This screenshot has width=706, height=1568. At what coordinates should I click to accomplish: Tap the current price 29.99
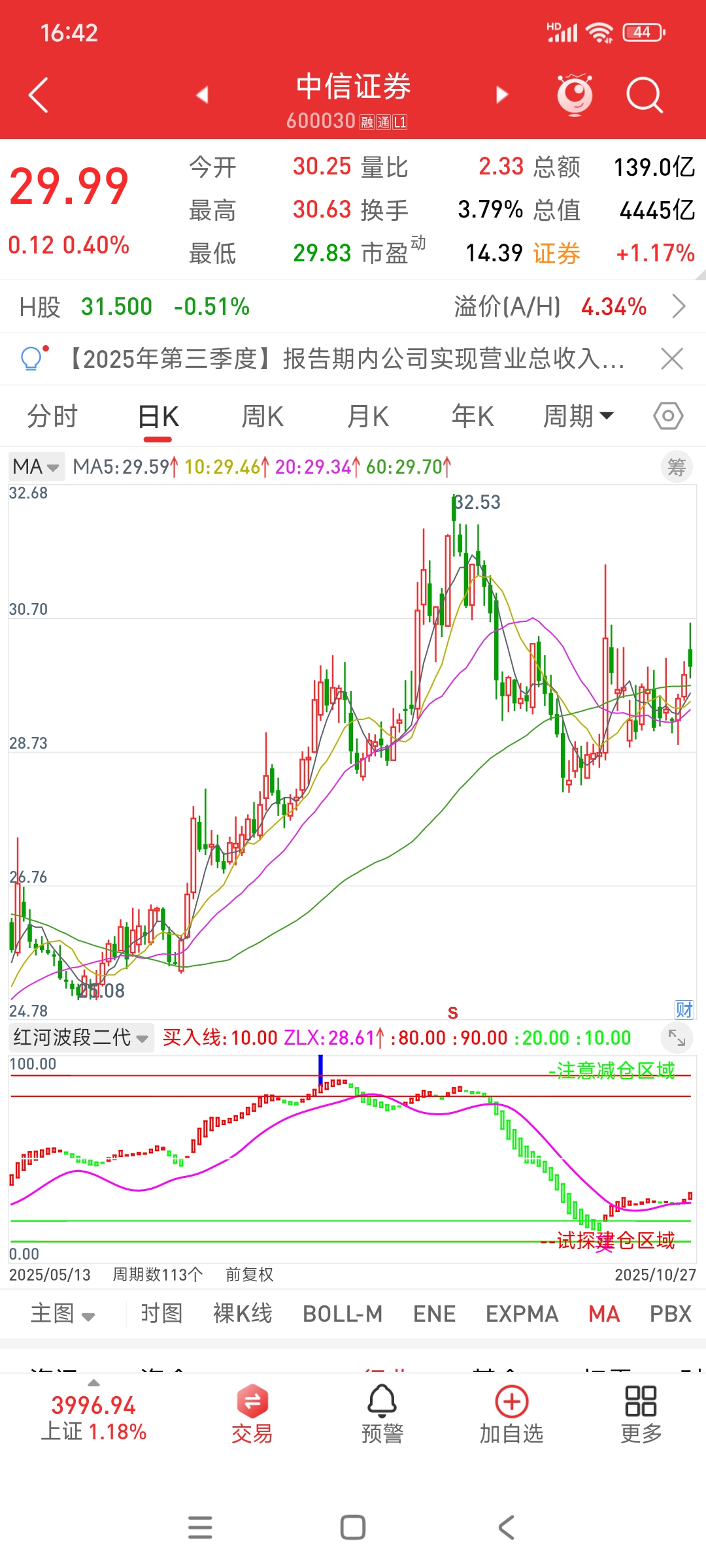coord(69,188)
